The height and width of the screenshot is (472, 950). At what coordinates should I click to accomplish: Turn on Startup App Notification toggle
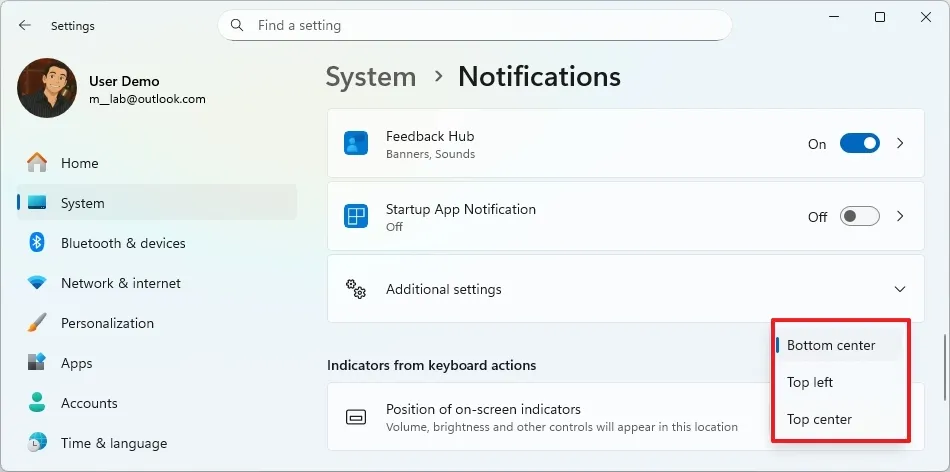click(859, 216)
